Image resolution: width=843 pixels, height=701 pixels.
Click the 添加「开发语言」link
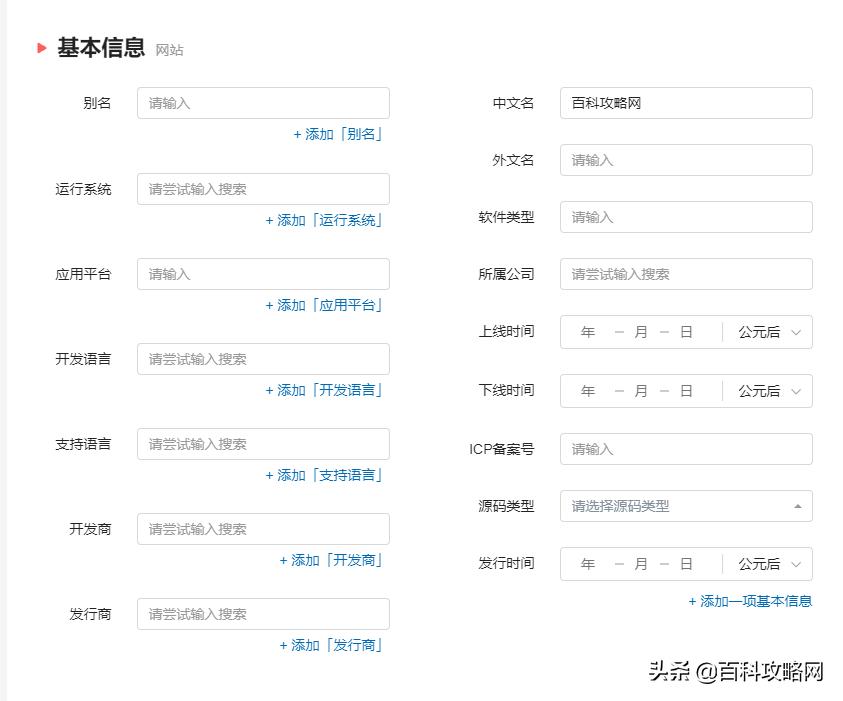(326, 390)
